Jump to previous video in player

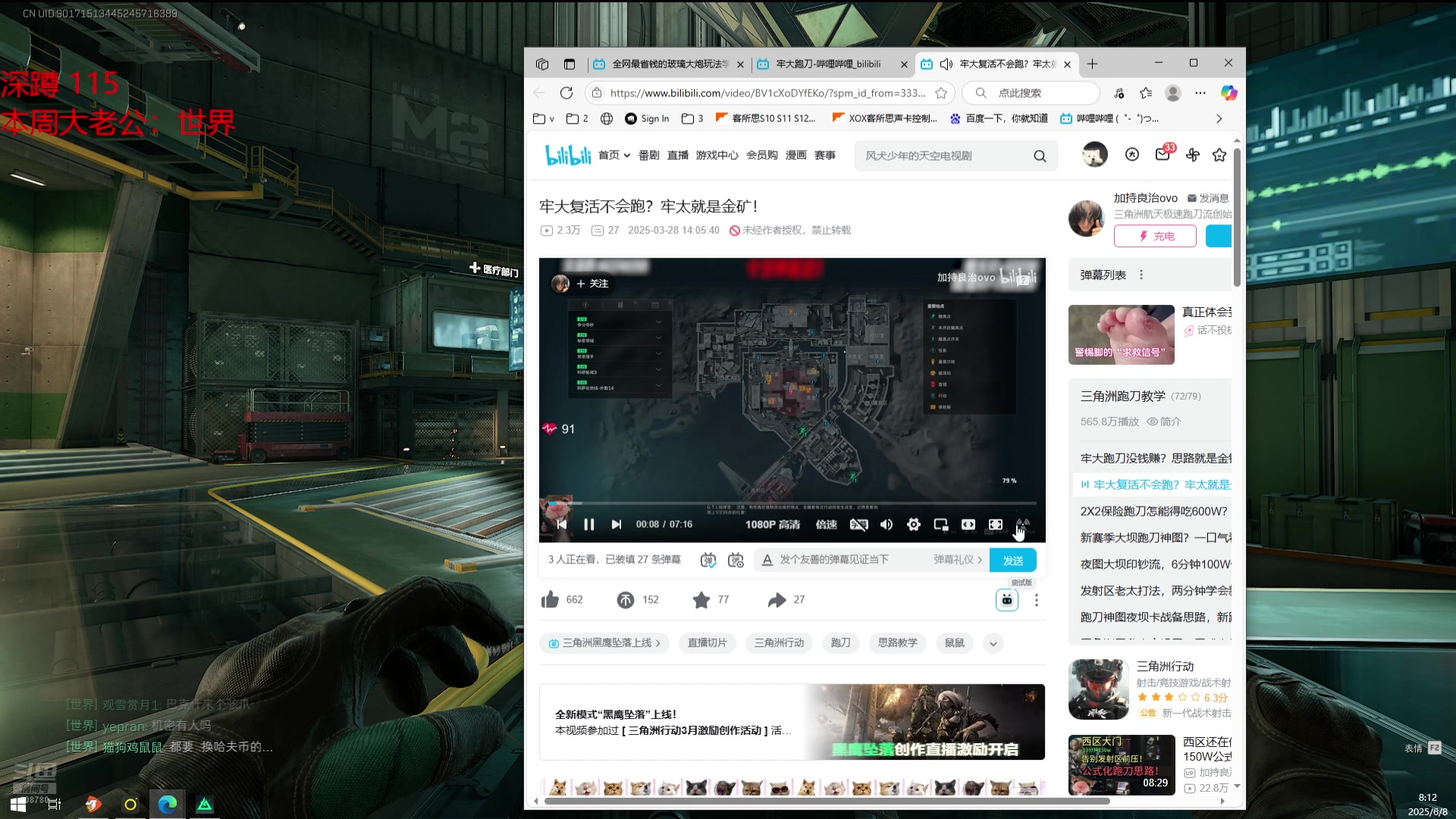tap(562, 524)
